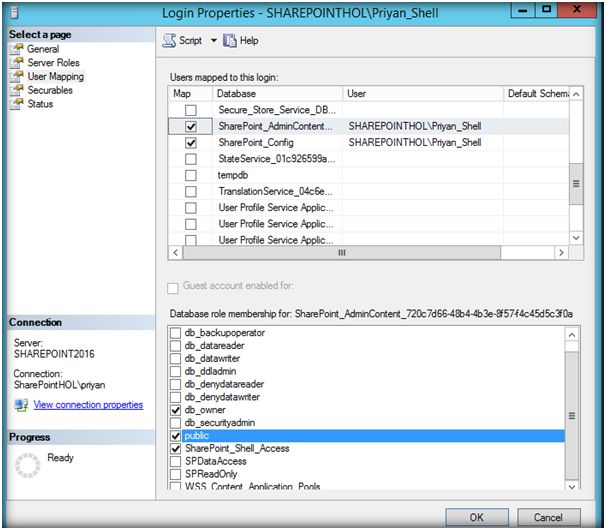
Task: Check the StateService map checkbox
Action: pyautogui.click(x=191, y=159)
